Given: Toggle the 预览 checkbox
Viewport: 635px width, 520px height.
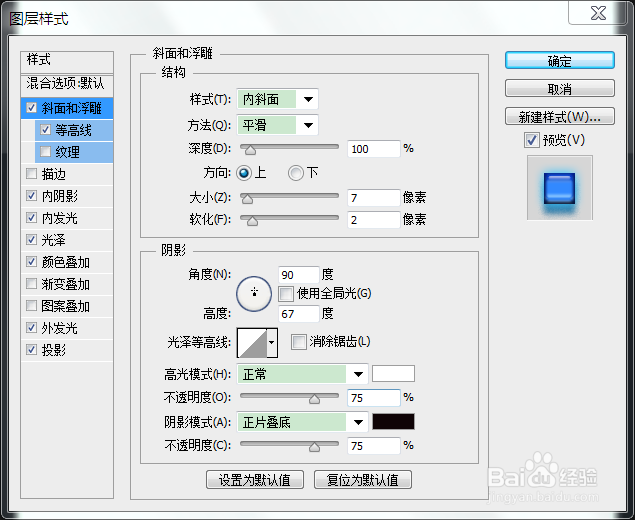Looking at the screenshot, I should coord(532,140).
